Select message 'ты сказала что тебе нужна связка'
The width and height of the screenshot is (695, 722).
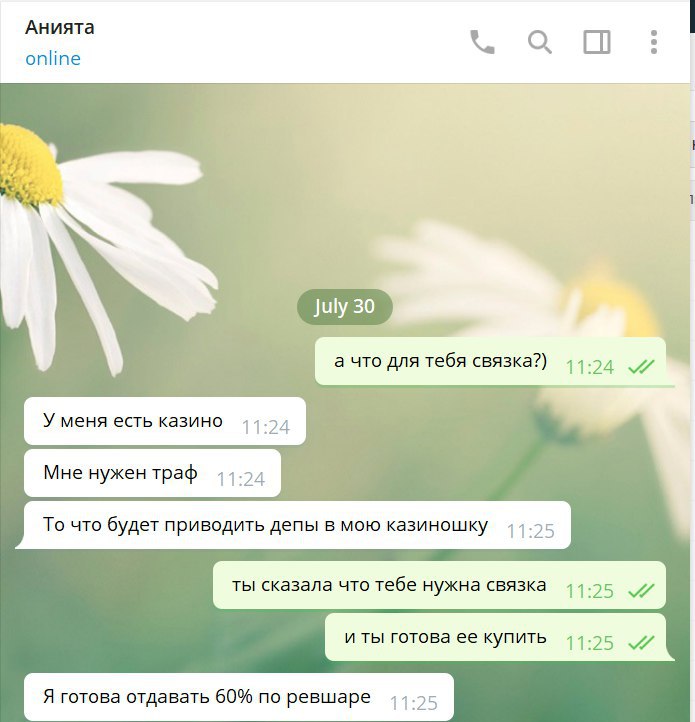tap(439, 585)
